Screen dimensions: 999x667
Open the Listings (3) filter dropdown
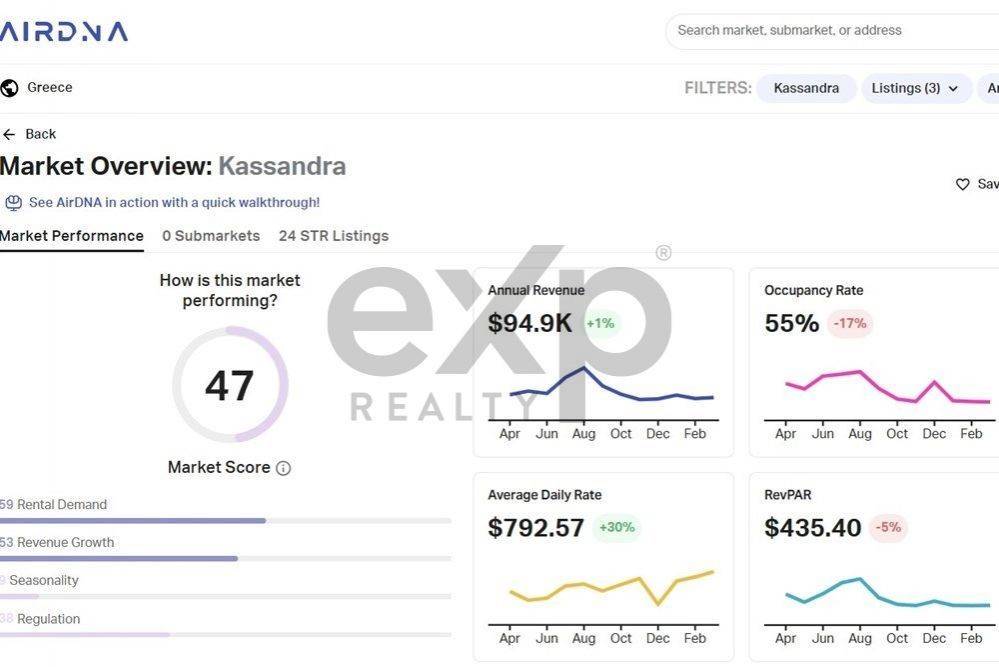coord(916,88)
